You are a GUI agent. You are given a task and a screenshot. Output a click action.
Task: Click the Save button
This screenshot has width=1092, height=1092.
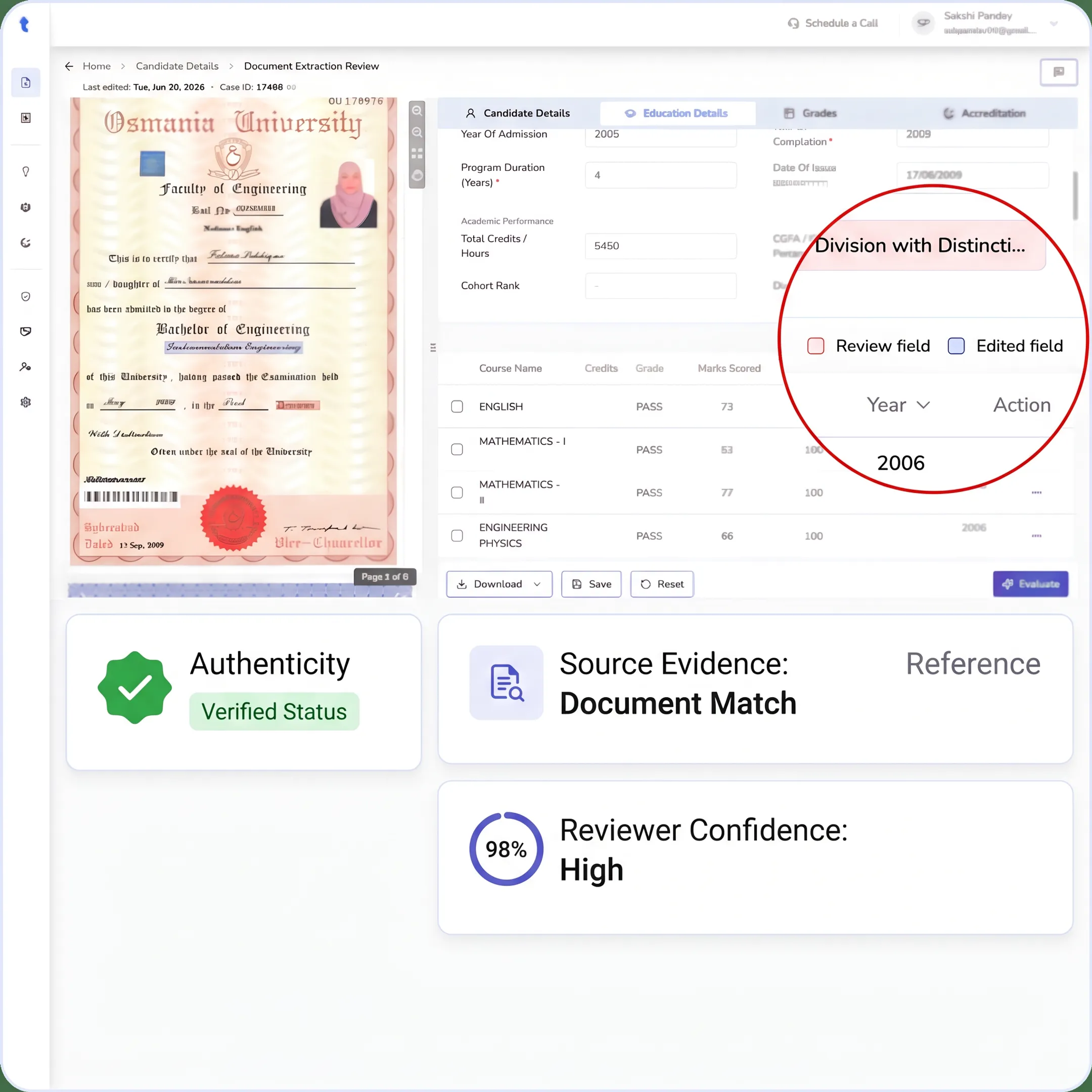591,584
